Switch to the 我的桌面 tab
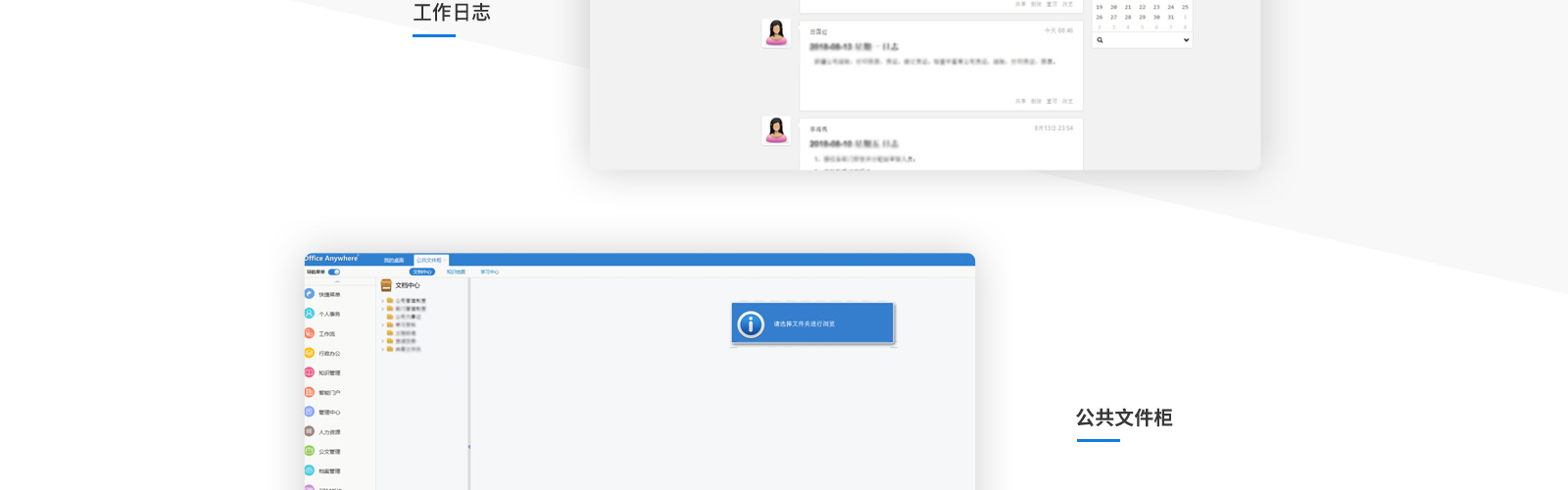Viewport: 1568px width, 490px height. pyautogui.click(x=394, y=260)
